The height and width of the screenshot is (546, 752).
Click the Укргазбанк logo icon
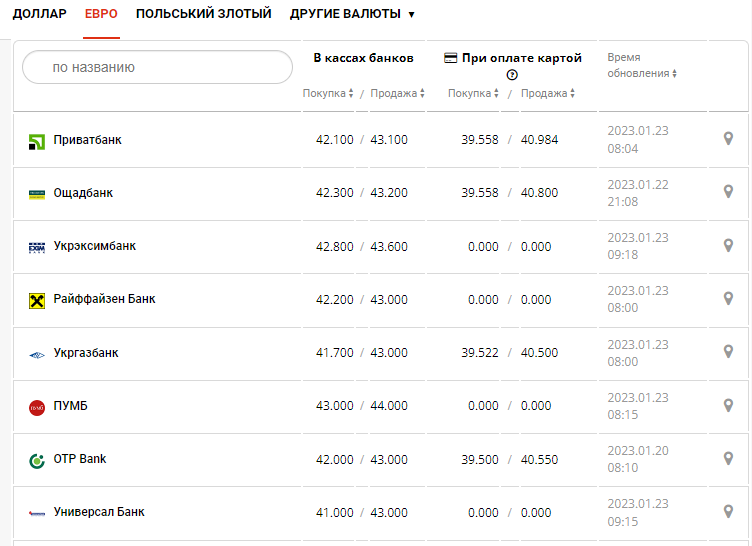point(37,354)
